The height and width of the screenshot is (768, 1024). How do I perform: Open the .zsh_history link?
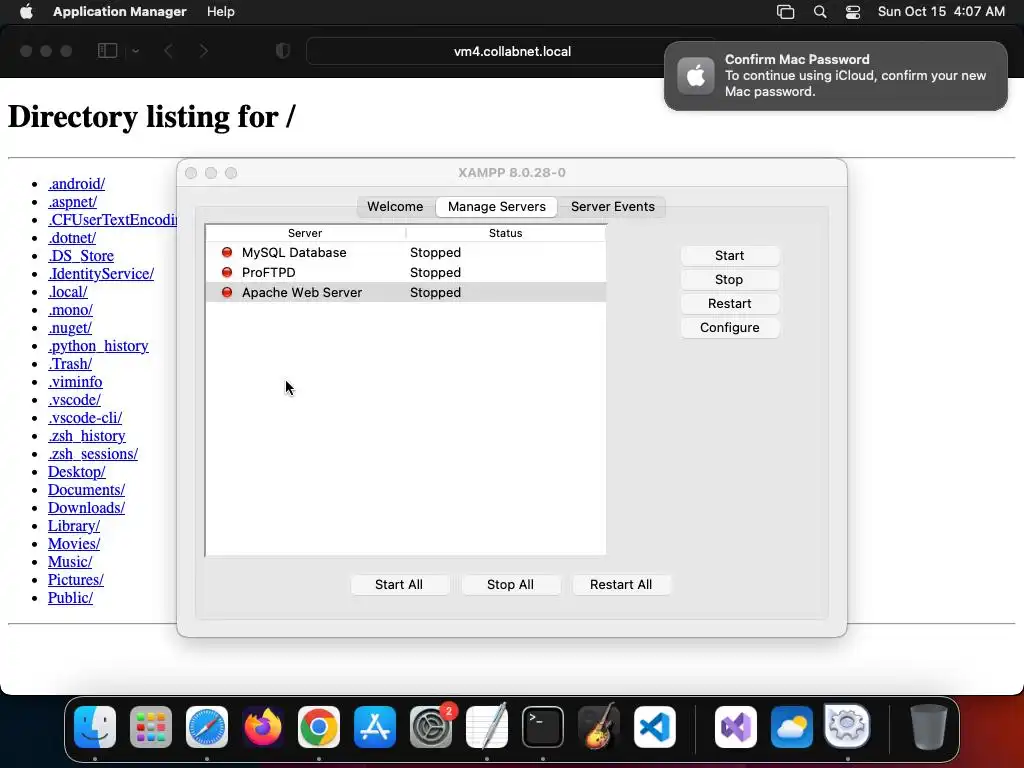(87, 436)
